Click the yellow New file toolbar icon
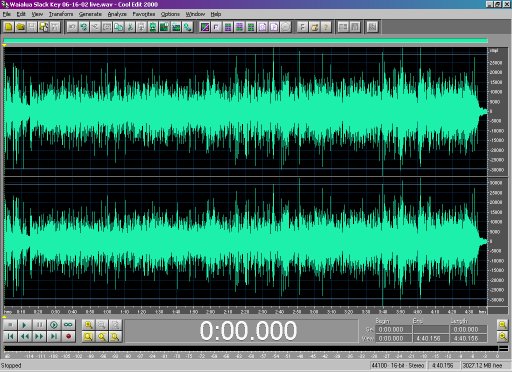Image resolution: width=512 pixels, height=372 pixels. tap(9, 27)
